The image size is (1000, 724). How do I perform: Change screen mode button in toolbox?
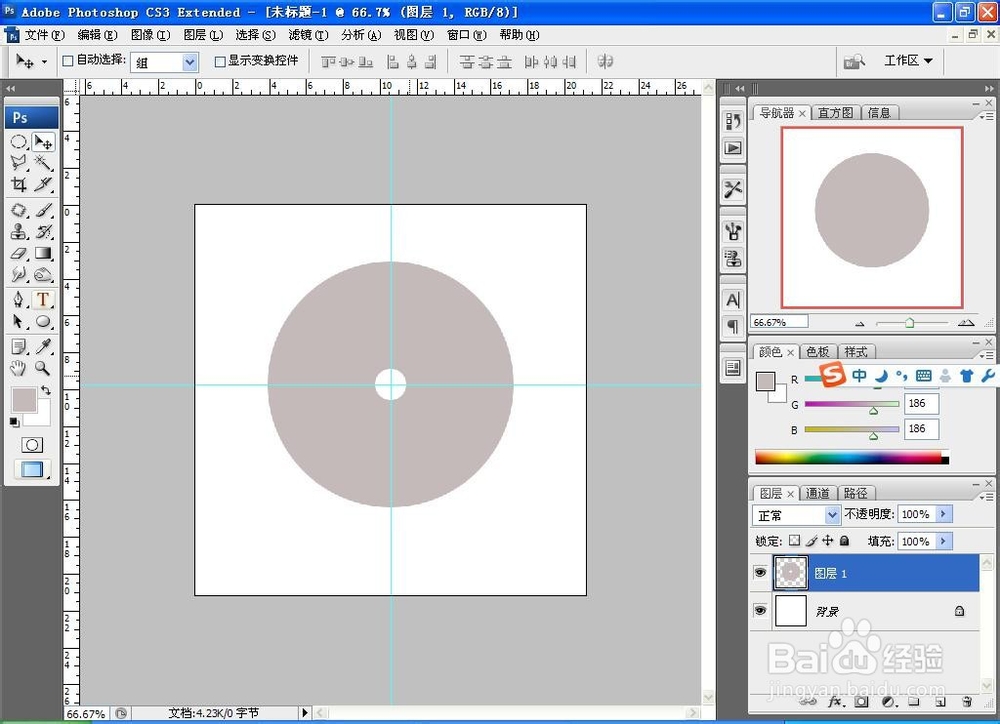point(32,470)
